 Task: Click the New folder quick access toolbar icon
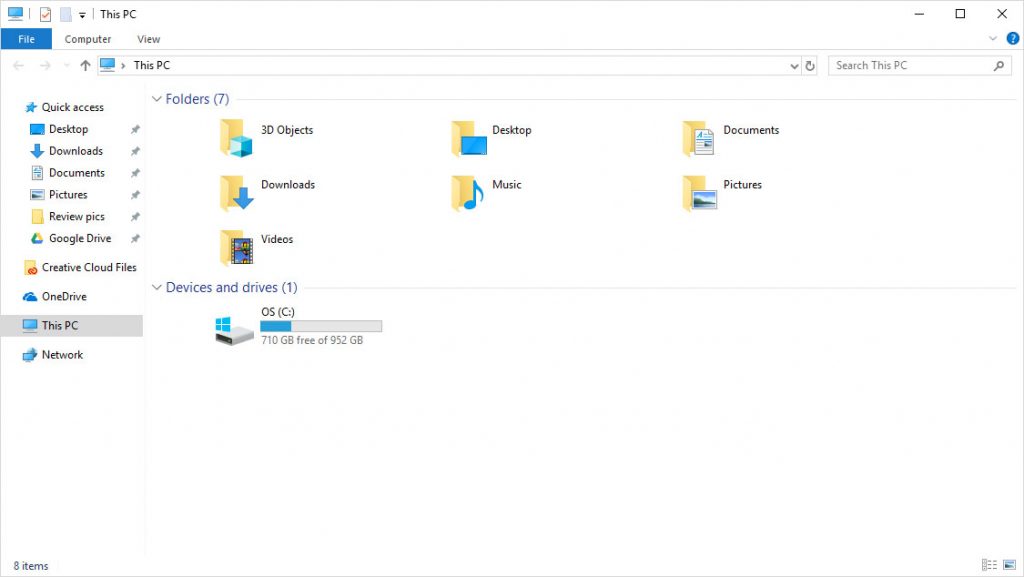[65, 14]
